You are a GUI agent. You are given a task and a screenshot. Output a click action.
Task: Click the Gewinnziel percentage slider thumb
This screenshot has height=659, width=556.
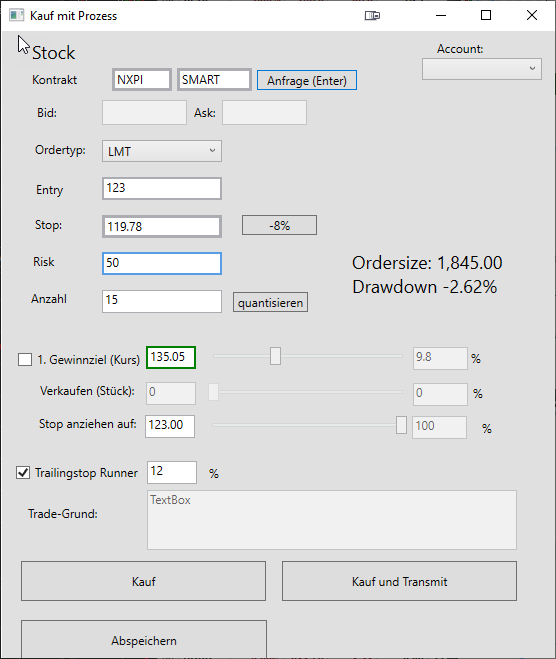[275, 356]
